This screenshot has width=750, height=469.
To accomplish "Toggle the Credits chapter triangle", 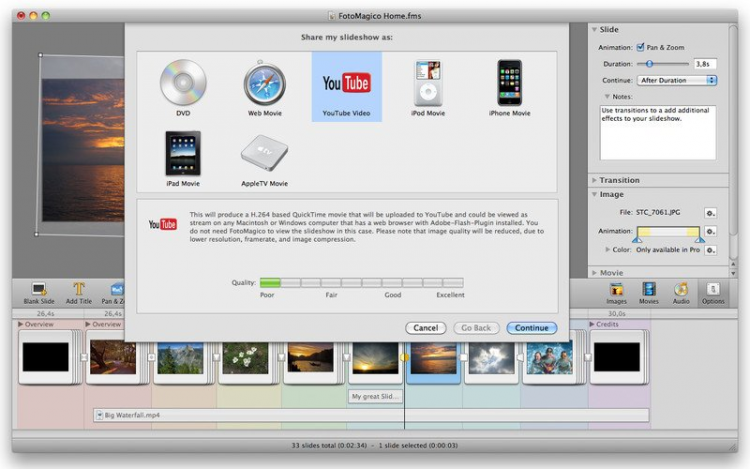I will click(592, 324).
